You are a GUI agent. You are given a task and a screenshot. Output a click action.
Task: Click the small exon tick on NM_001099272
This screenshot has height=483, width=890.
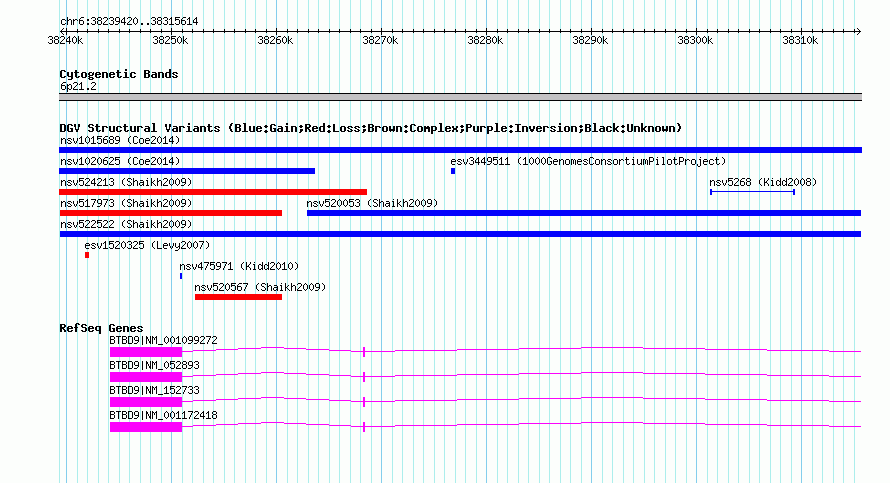[364, 352]
